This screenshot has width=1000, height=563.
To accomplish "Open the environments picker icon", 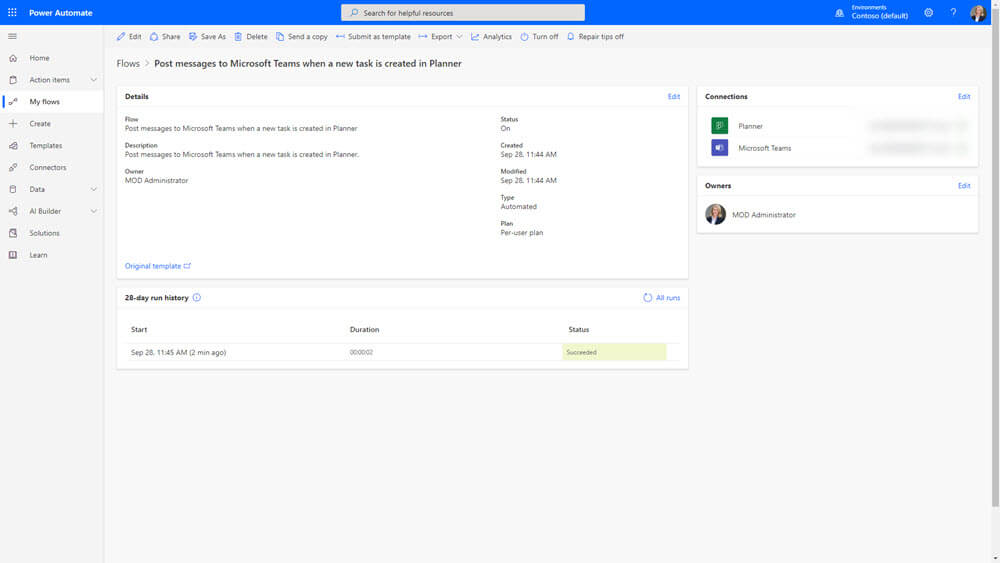I will click(839, 13).
